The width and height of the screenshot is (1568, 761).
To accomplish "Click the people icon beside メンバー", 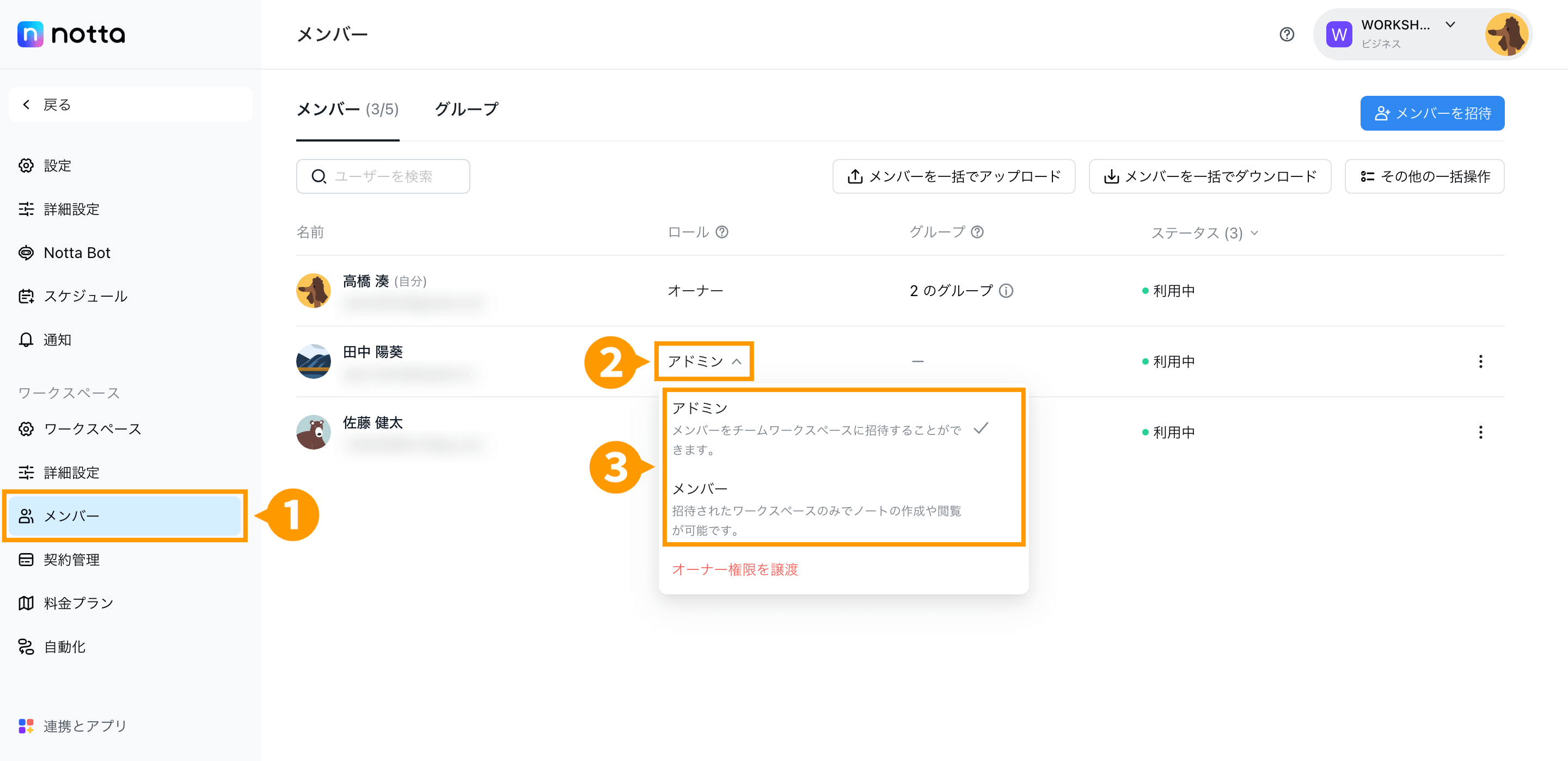I will (x=26, y=515).
